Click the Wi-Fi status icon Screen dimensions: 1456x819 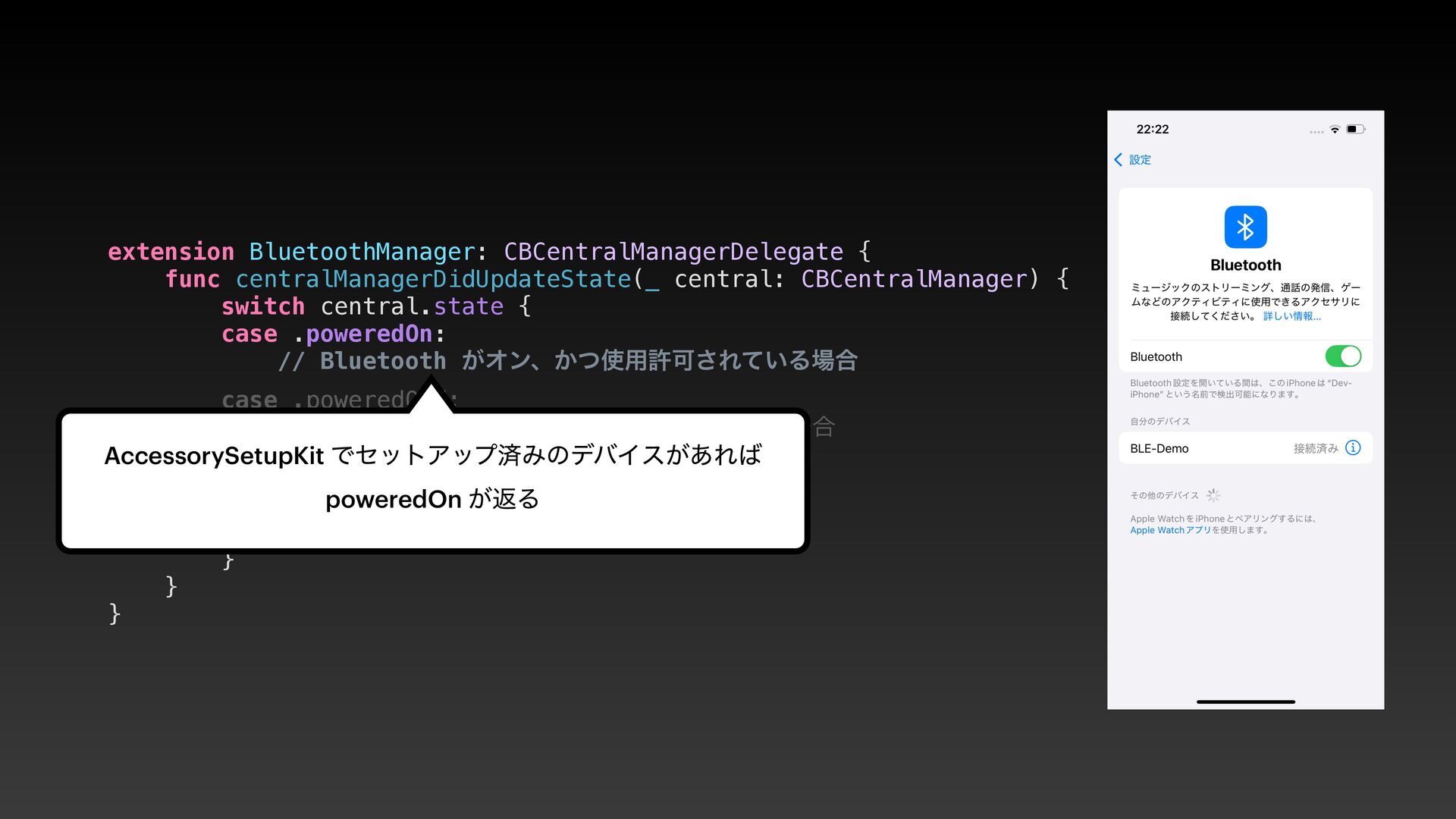(1335, 130)
